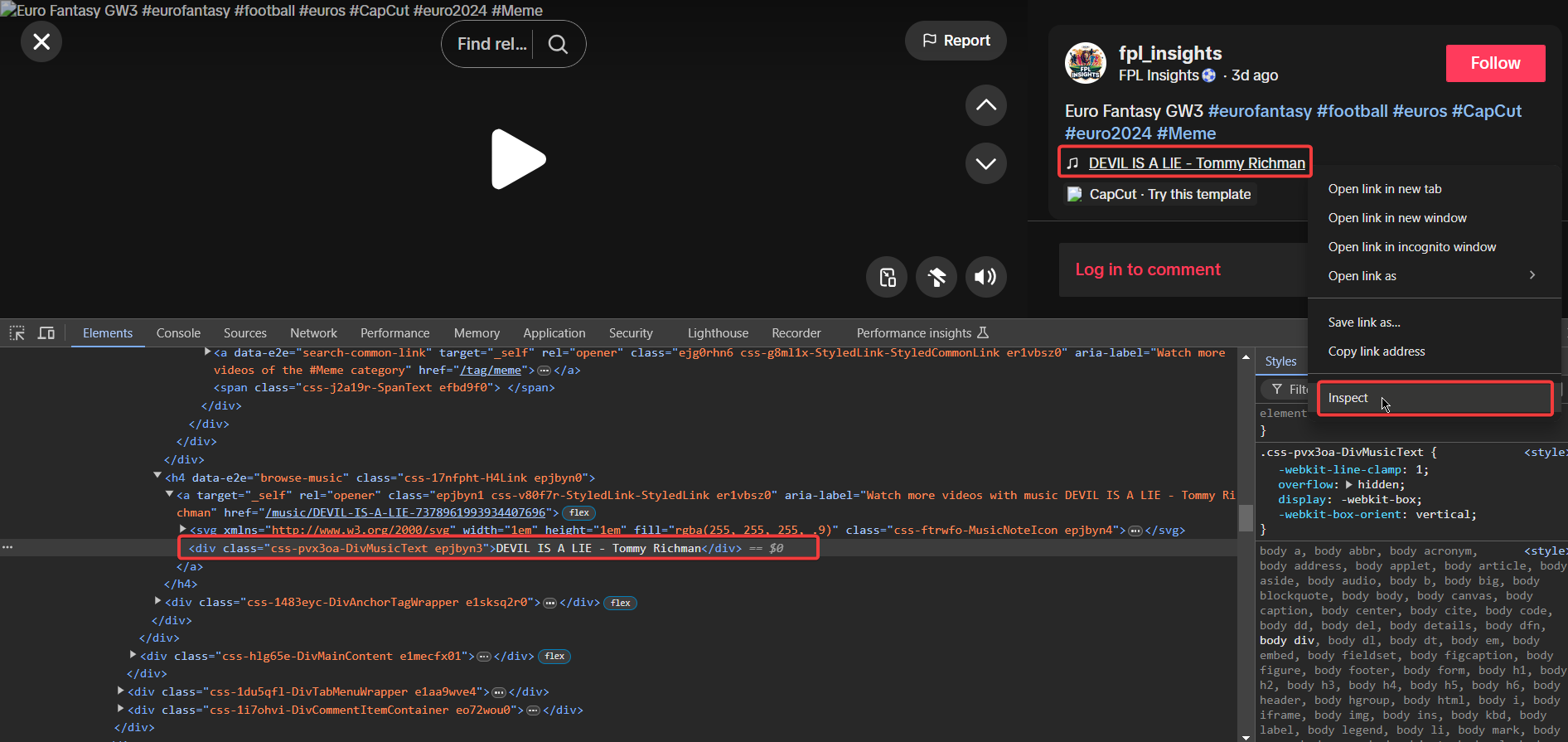Open the fpl_insights profile avatar
The width and height of the screenshot is (1568, 742).
tap(1086, 63)
